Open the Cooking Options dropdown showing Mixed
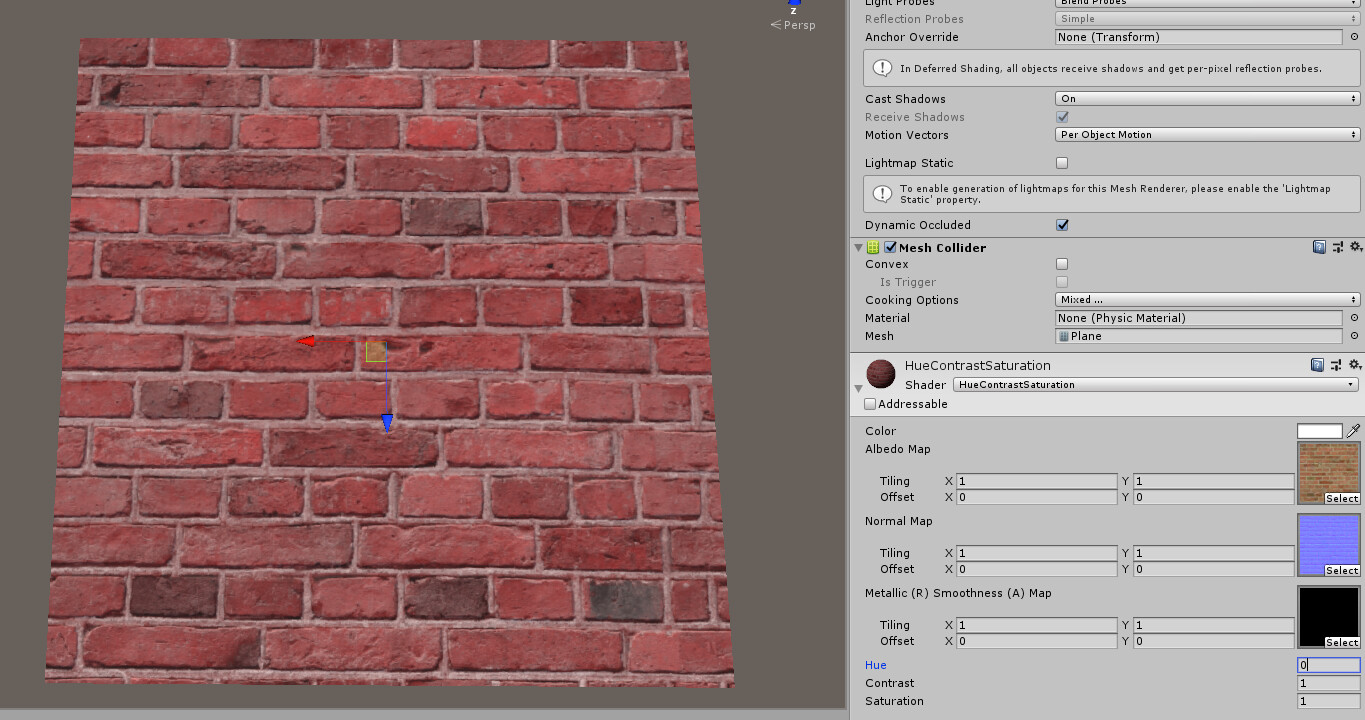The height and width of the screenshot is (720, 1365). 1205,299
